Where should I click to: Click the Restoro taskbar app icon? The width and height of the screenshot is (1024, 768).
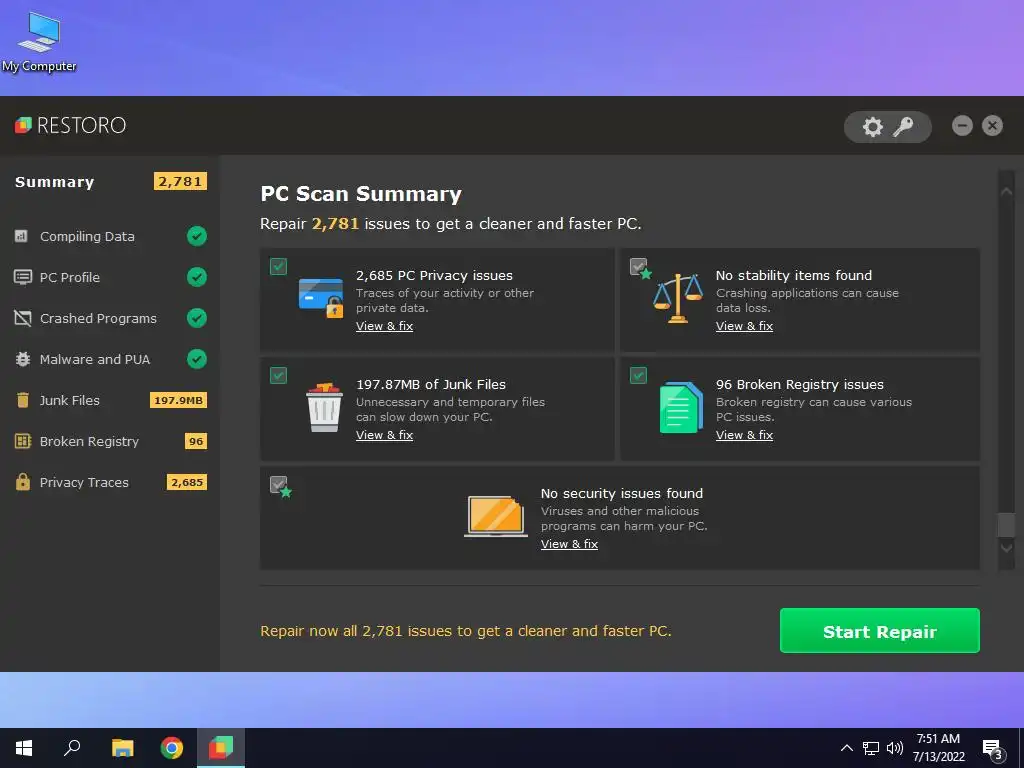(221, 748)
